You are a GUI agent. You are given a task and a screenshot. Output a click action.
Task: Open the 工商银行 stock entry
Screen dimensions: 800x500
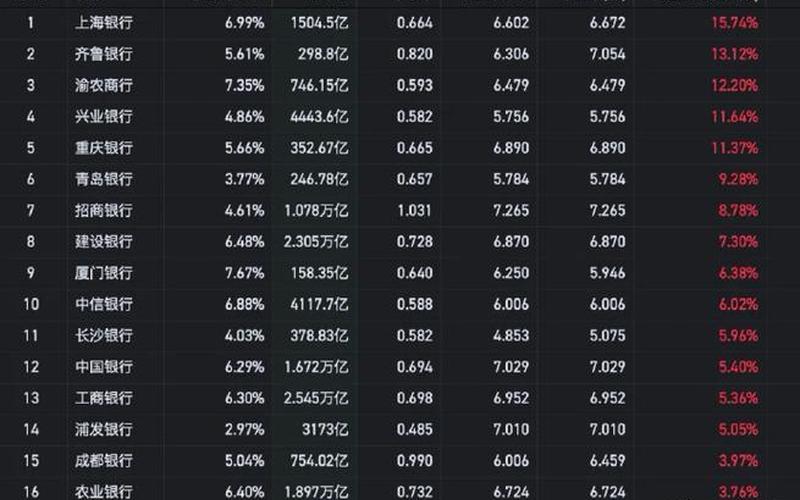(104, 398)
